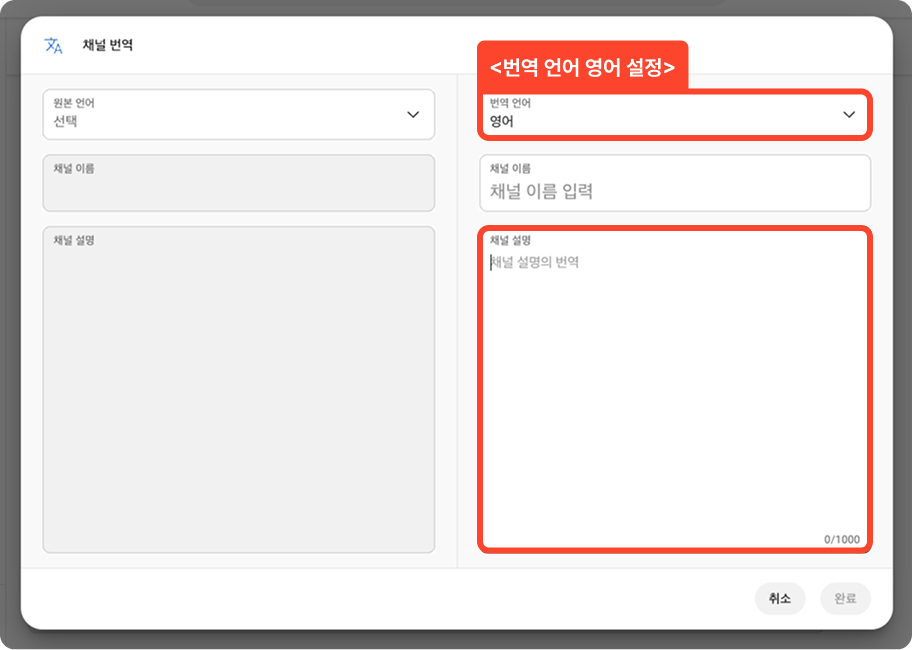Click 채널 설명 label in the translation column

pos(510,241)
